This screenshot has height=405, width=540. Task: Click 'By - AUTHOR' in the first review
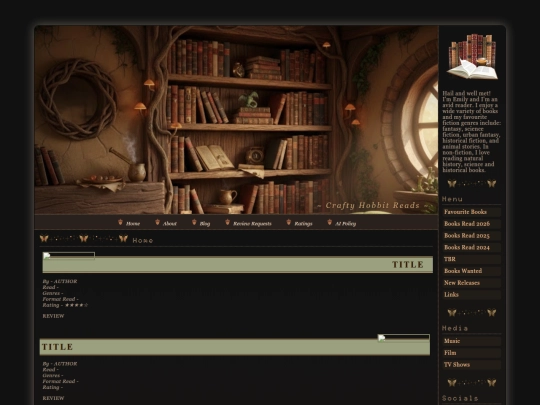[x=60, y=281]
